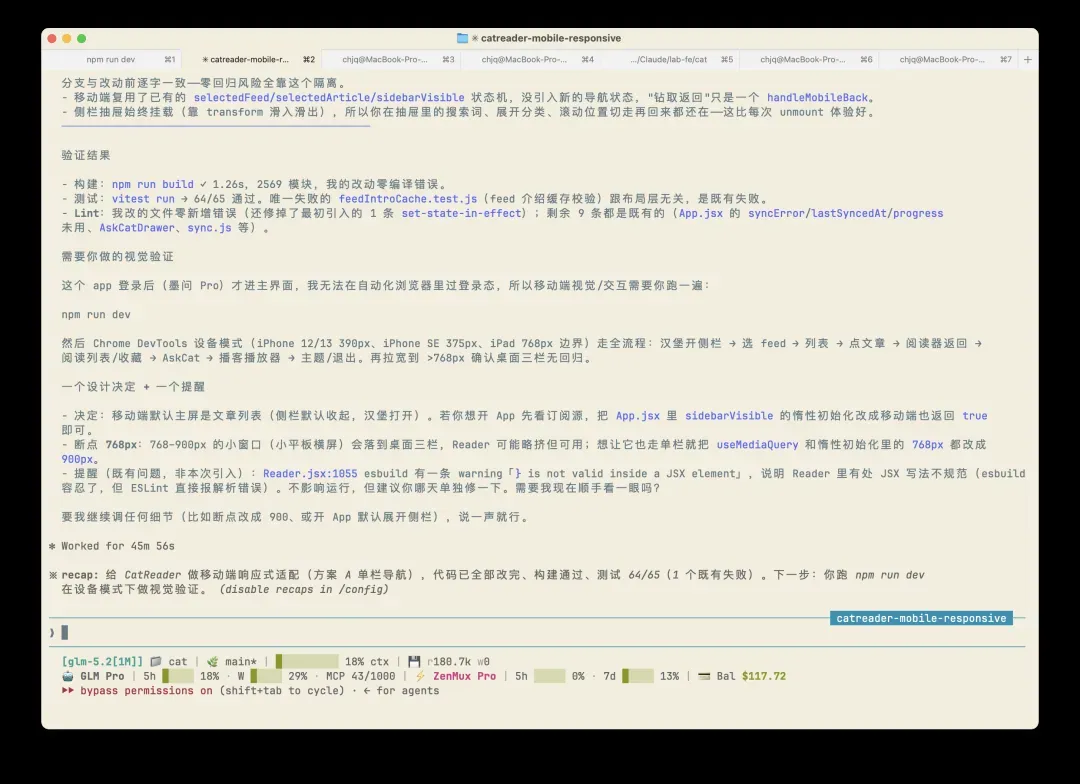Click the ※ symbol before 'recap:'
The image size is (1080, 784).
click(x=53, y=575)
